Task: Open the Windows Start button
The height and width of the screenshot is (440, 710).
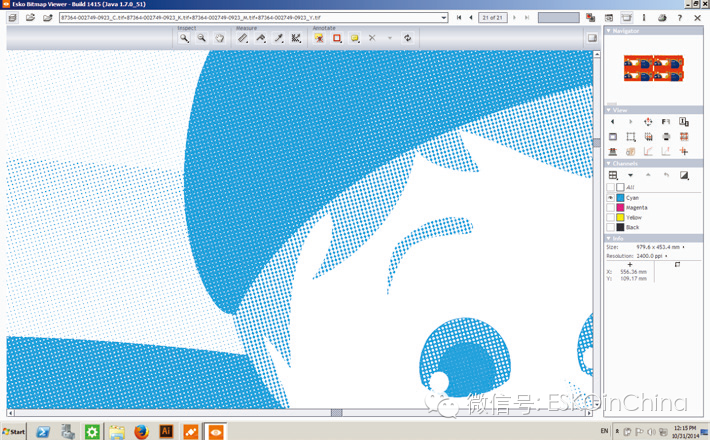Action: (x=14, y=432)
